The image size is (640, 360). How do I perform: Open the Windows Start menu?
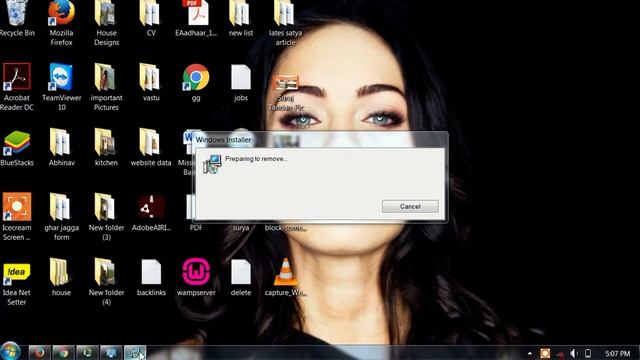coord(11,352)
